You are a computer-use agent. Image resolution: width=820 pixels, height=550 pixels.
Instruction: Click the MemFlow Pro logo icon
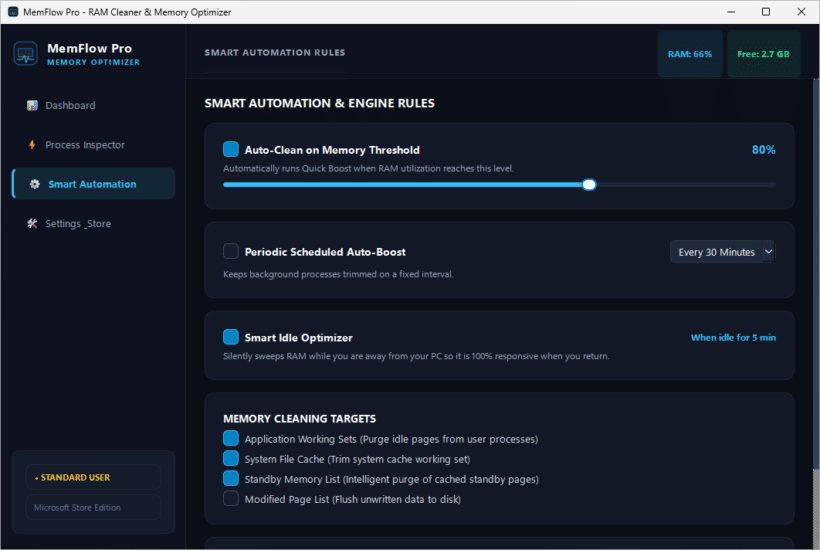point(26,54)
